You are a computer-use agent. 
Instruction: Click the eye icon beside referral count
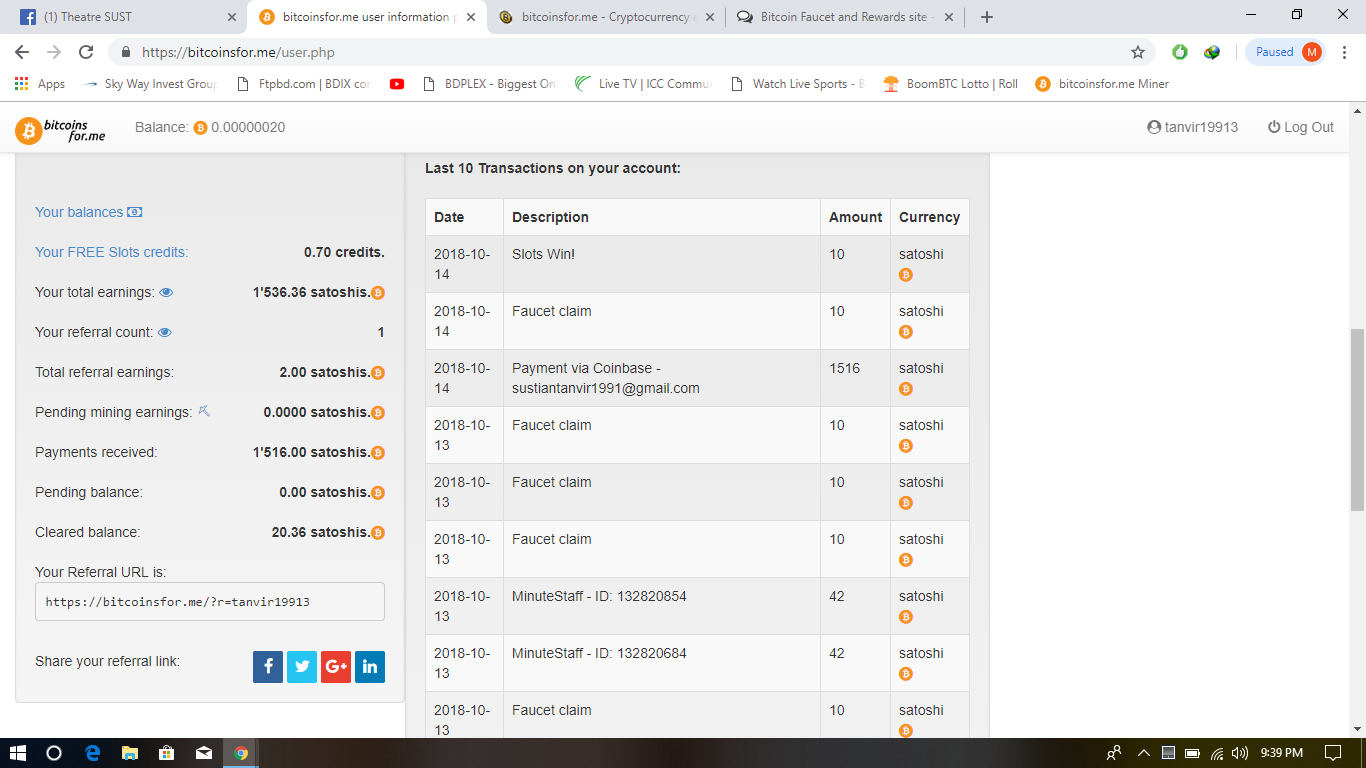click(x=165, y=332)
